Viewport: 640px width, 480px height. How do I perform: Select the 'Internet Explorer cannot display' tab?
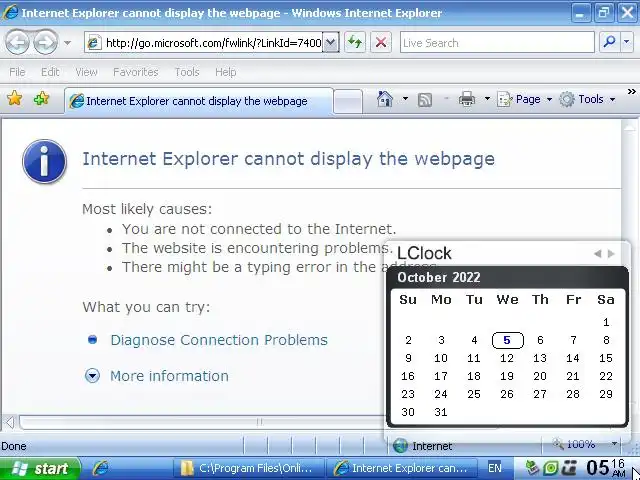click(198, 100)
